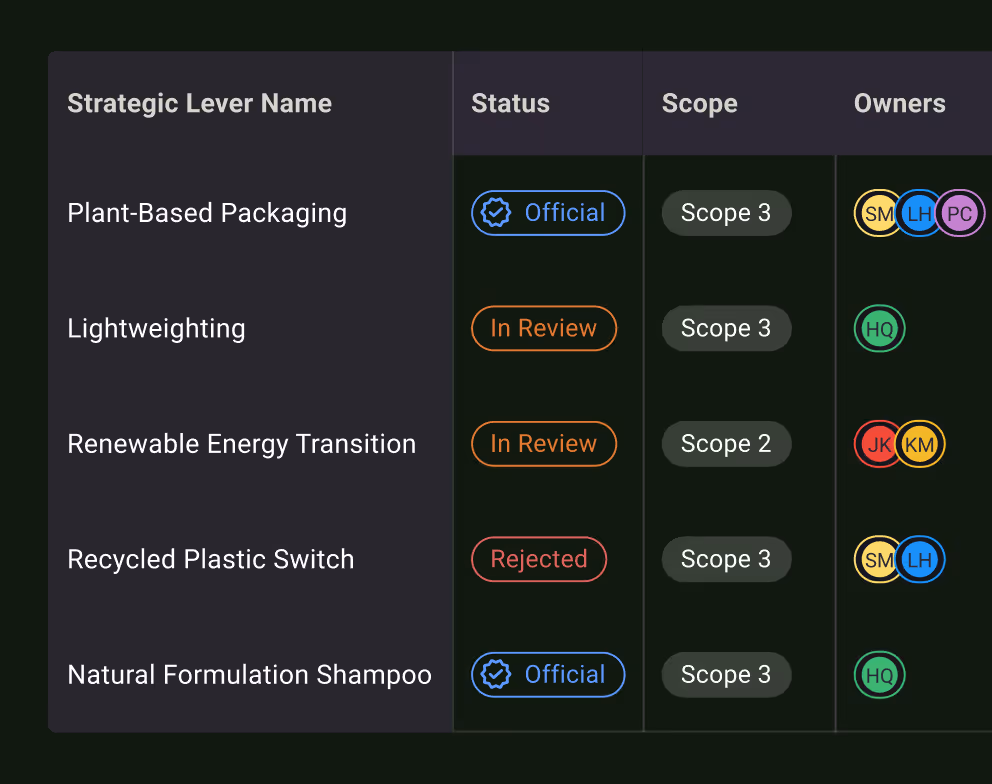Screen dimensions: 992x784
Task: Click HQ avatar in Natural Formulation Shampoo row
Action: 879,675
